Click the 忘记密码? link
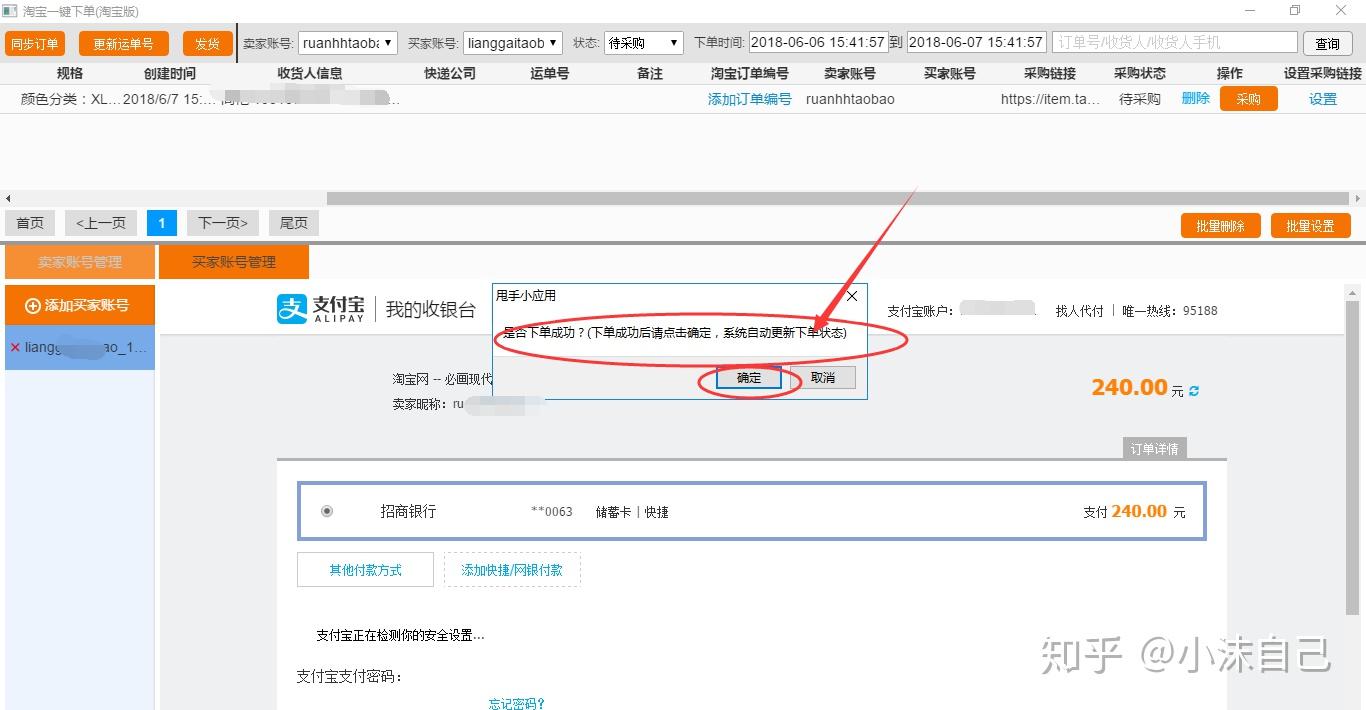This screenshot has width=1366, height=710. (x=517, y=704)
